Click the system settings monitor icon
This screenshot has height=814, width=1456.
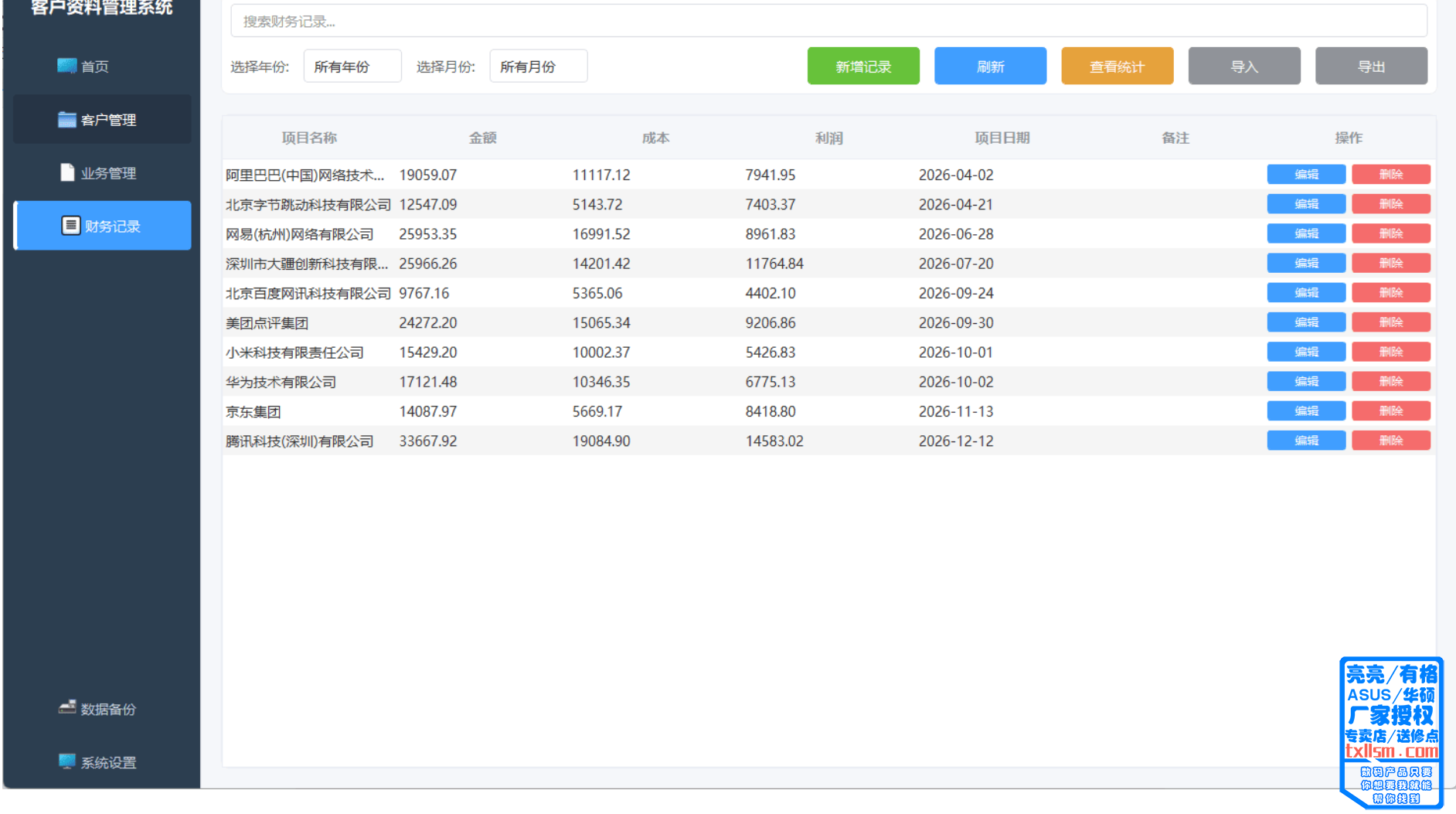pyautogui.click(x=67, y=761)
